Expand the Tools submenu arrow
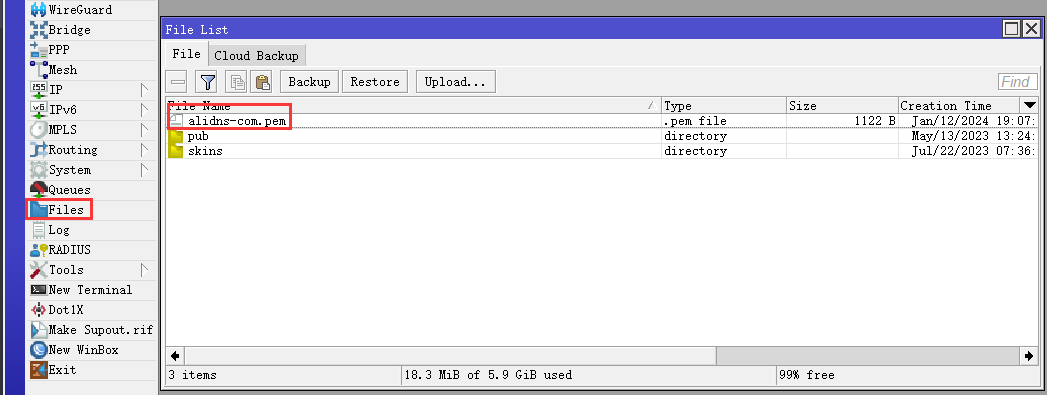This screenshot has height=395, width=1047. pos(144,270)
